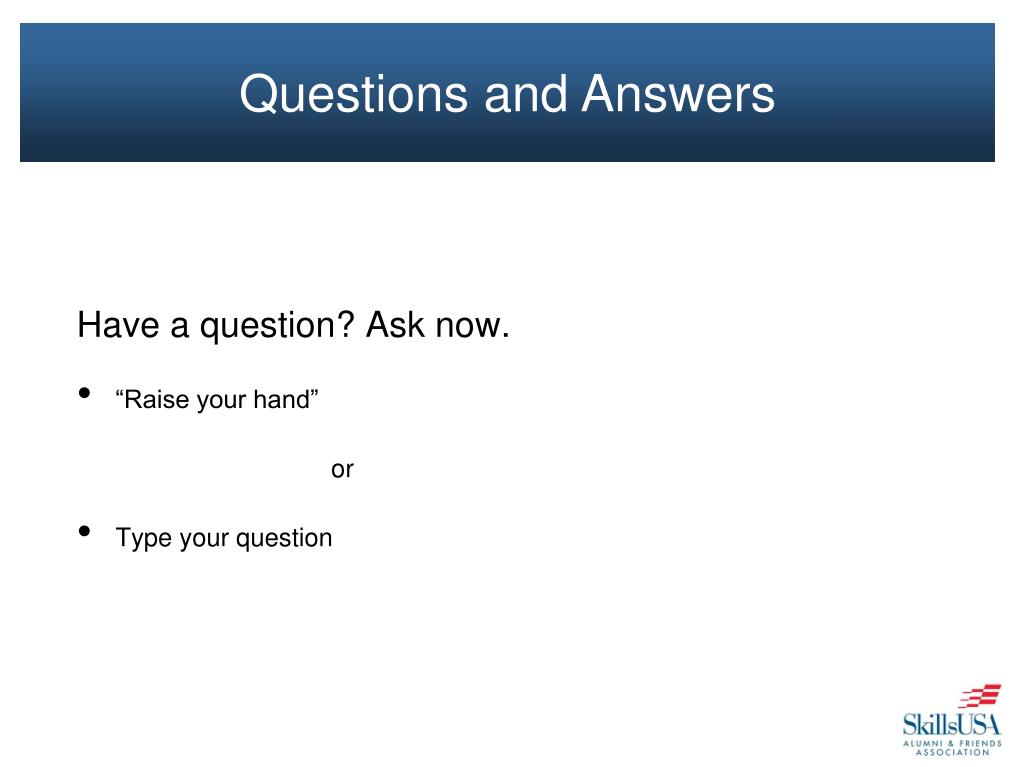
Task: Click the 'Questions and Answers' title
Action: [x=507, y=94]
